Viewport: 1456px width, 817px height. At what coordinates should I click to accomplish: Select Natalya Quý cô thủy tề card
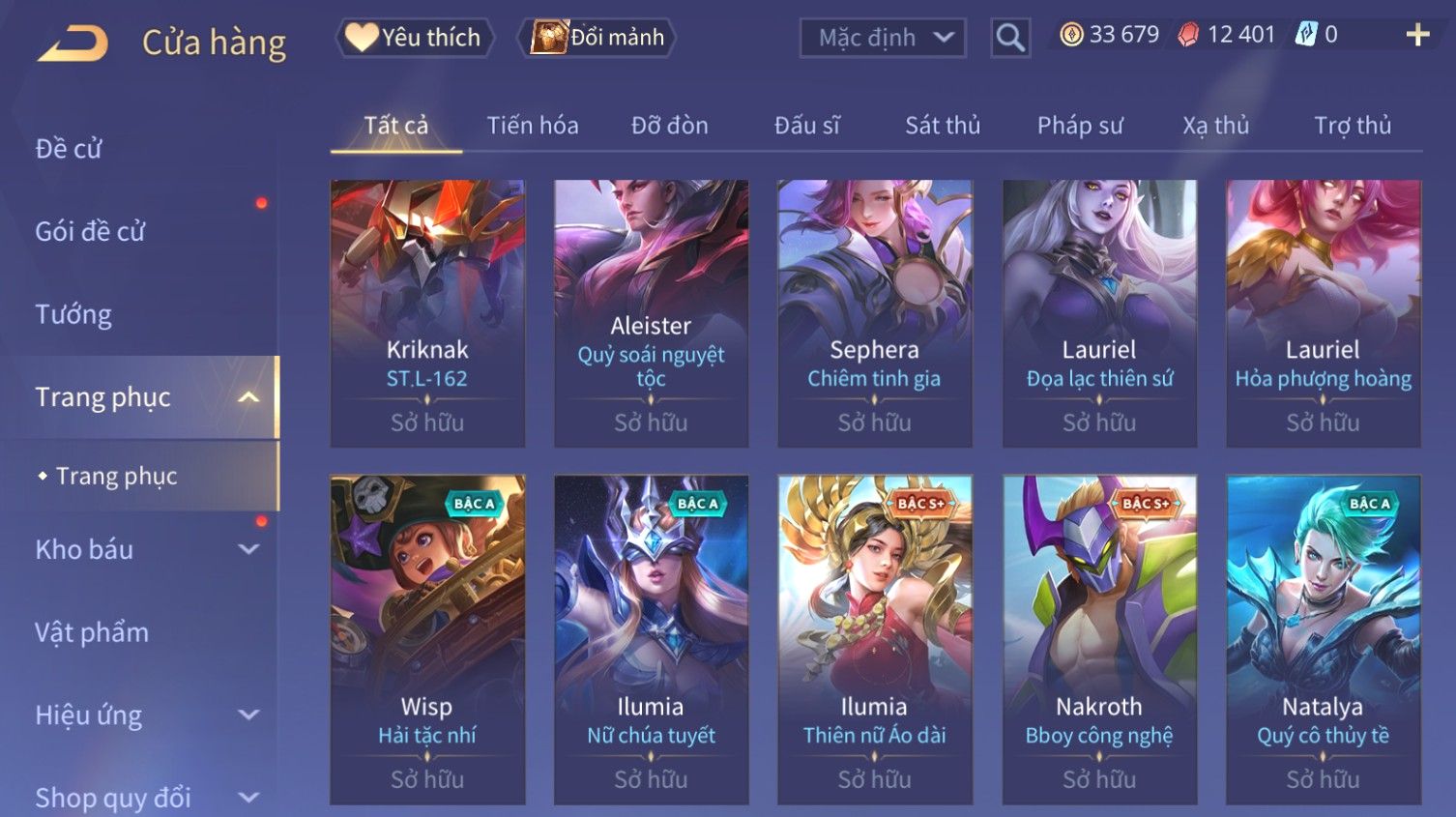1324,639
